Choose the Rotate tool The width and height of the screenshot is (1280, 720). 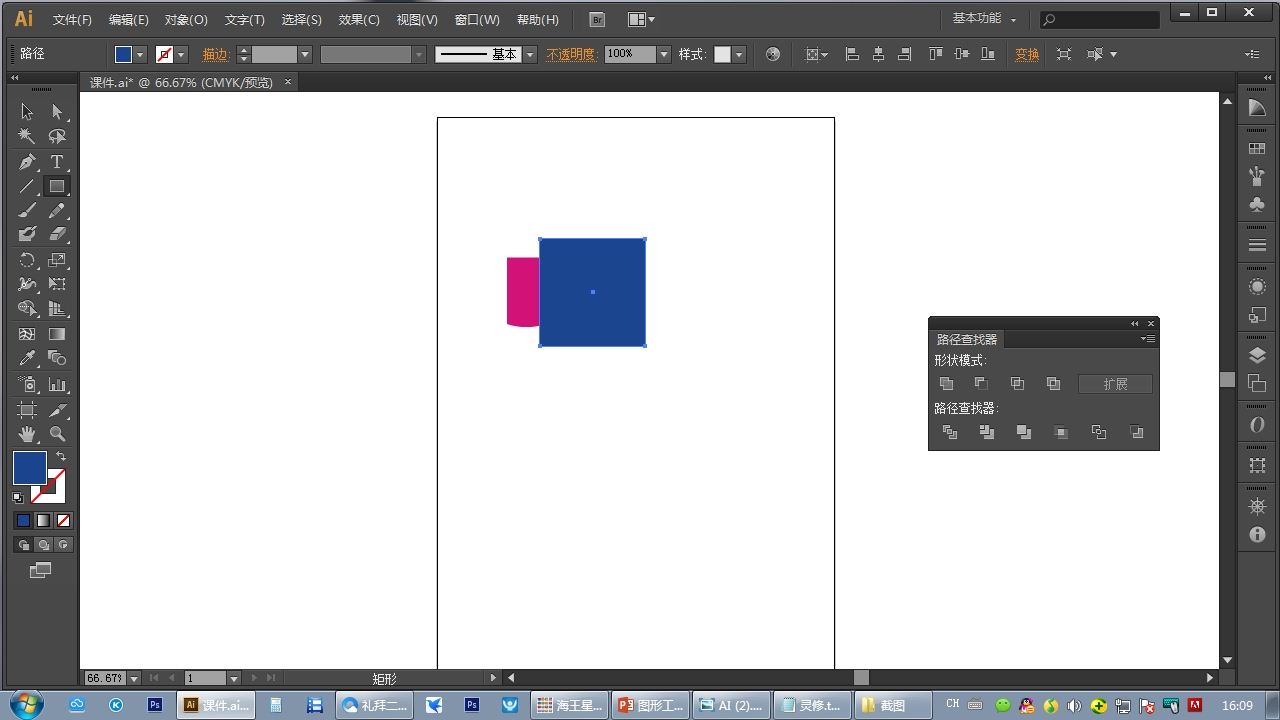pos(27,260)
